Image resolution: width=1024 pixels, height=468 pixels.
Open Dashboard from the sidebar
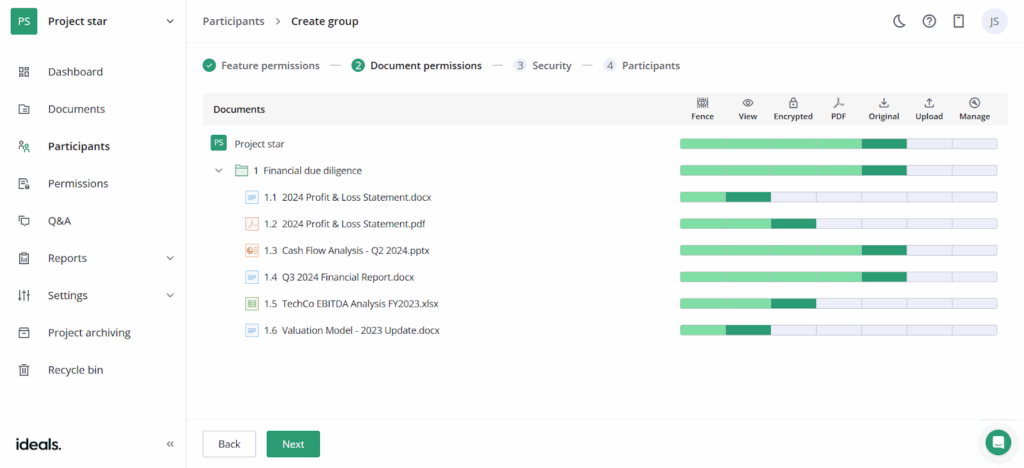[75, 72]
